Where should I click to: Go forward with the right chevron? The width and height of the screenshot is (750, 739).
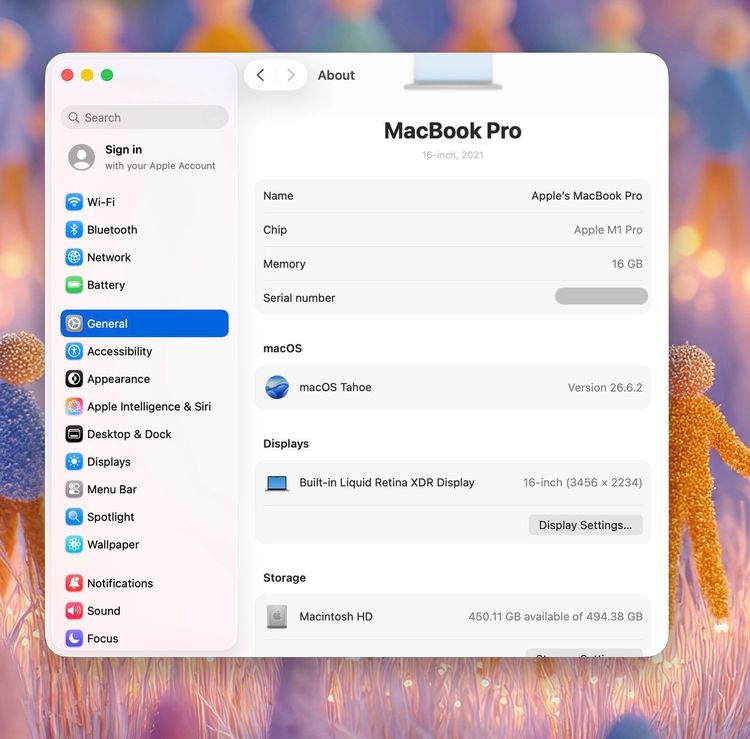pos(291,75)
